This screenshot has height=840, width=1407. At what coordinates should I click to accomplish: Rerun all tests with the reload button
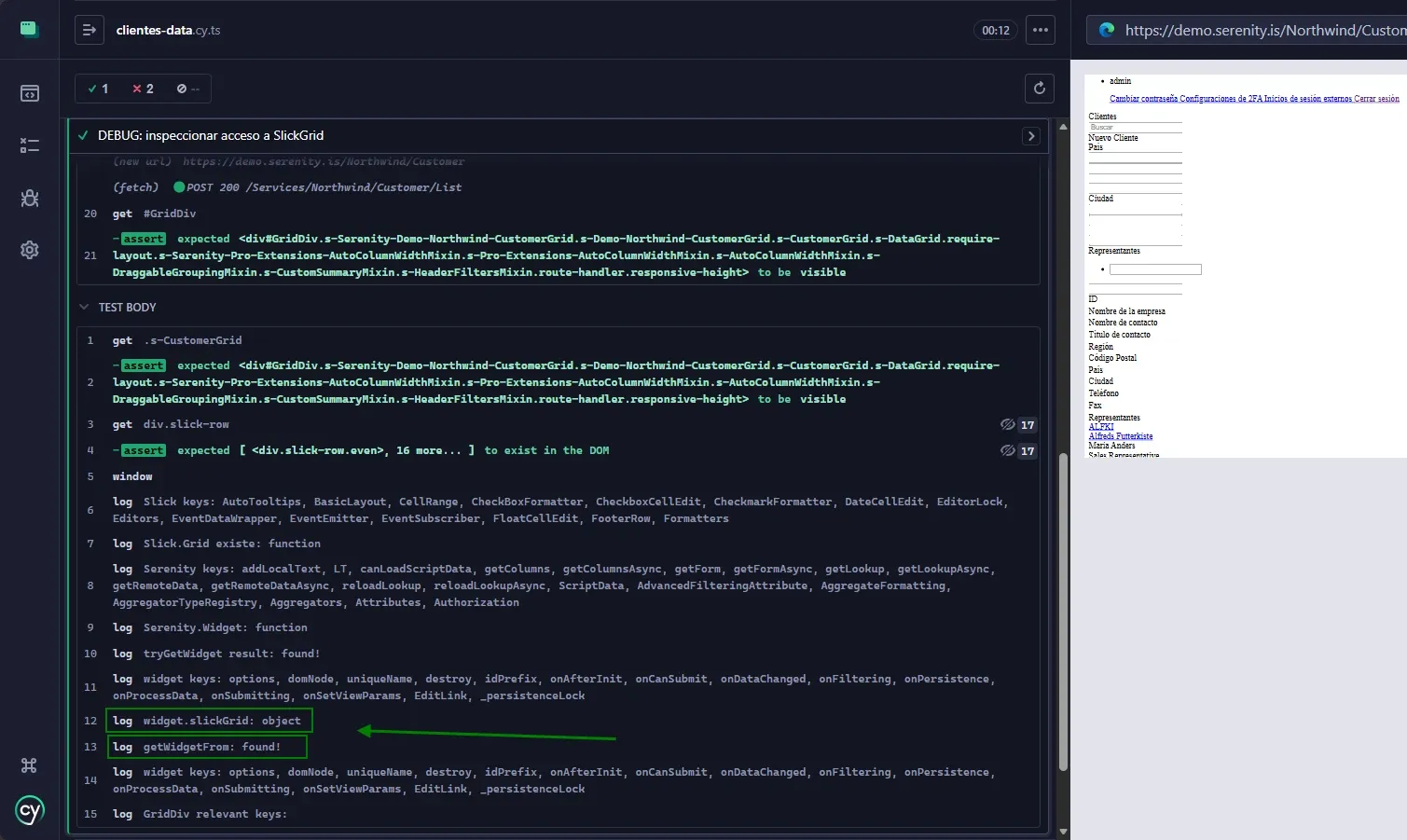[1040, 89]
